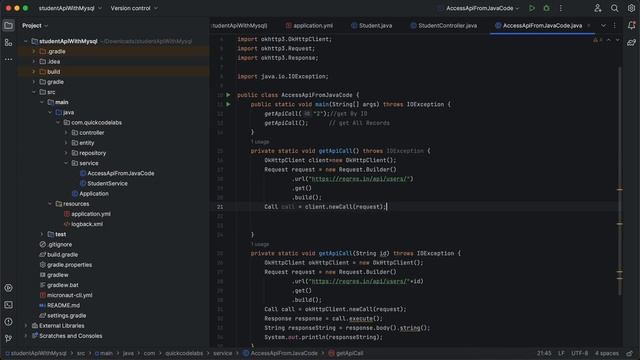Change UTF-8 file encoding

580,353
